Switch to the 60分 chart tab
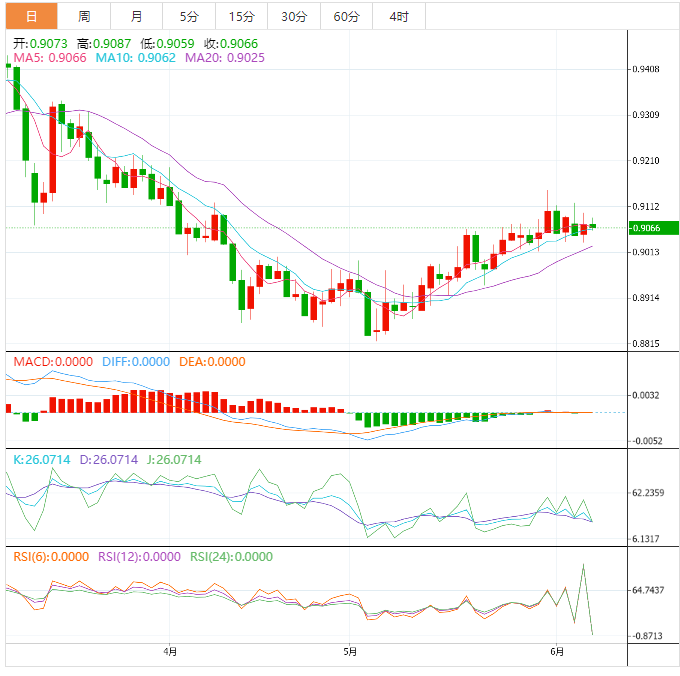This screenshot has width=680, height=676. [346, 16]
